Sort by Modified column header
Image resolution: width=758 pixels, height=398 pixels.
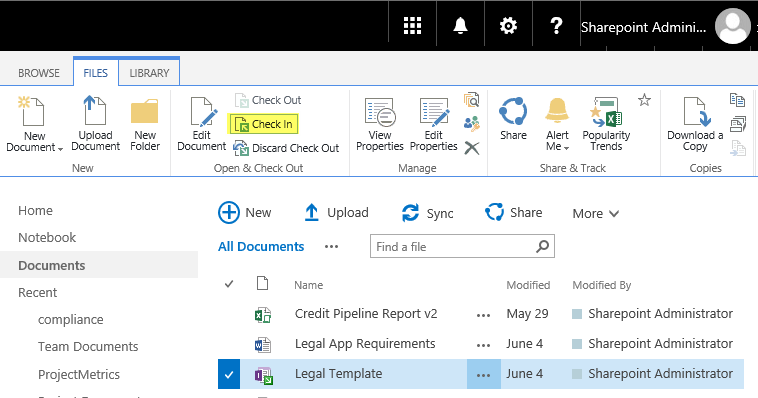coord(528,285)
